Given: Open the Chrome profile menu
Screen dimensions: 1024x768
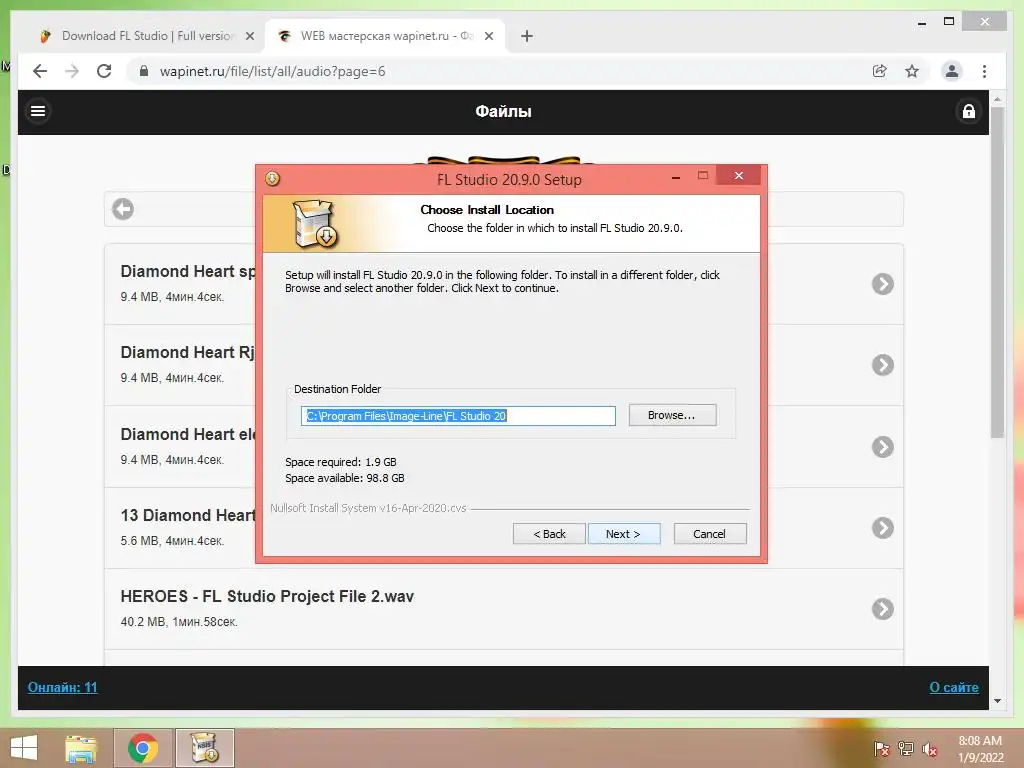Looking at the screenshot, I should [x=952, y=71].
